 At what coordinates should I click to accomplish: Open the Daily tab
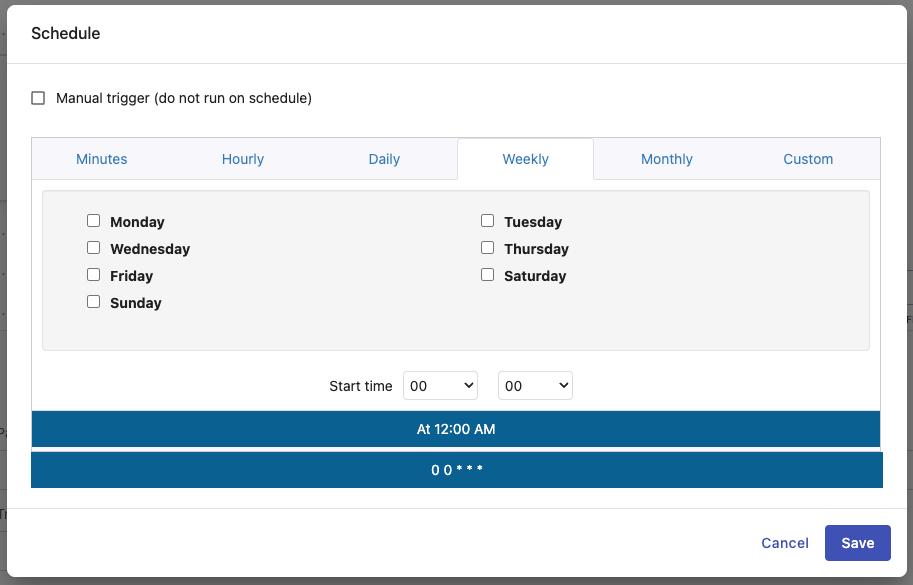pyautogui.click(x=384, y=159)
